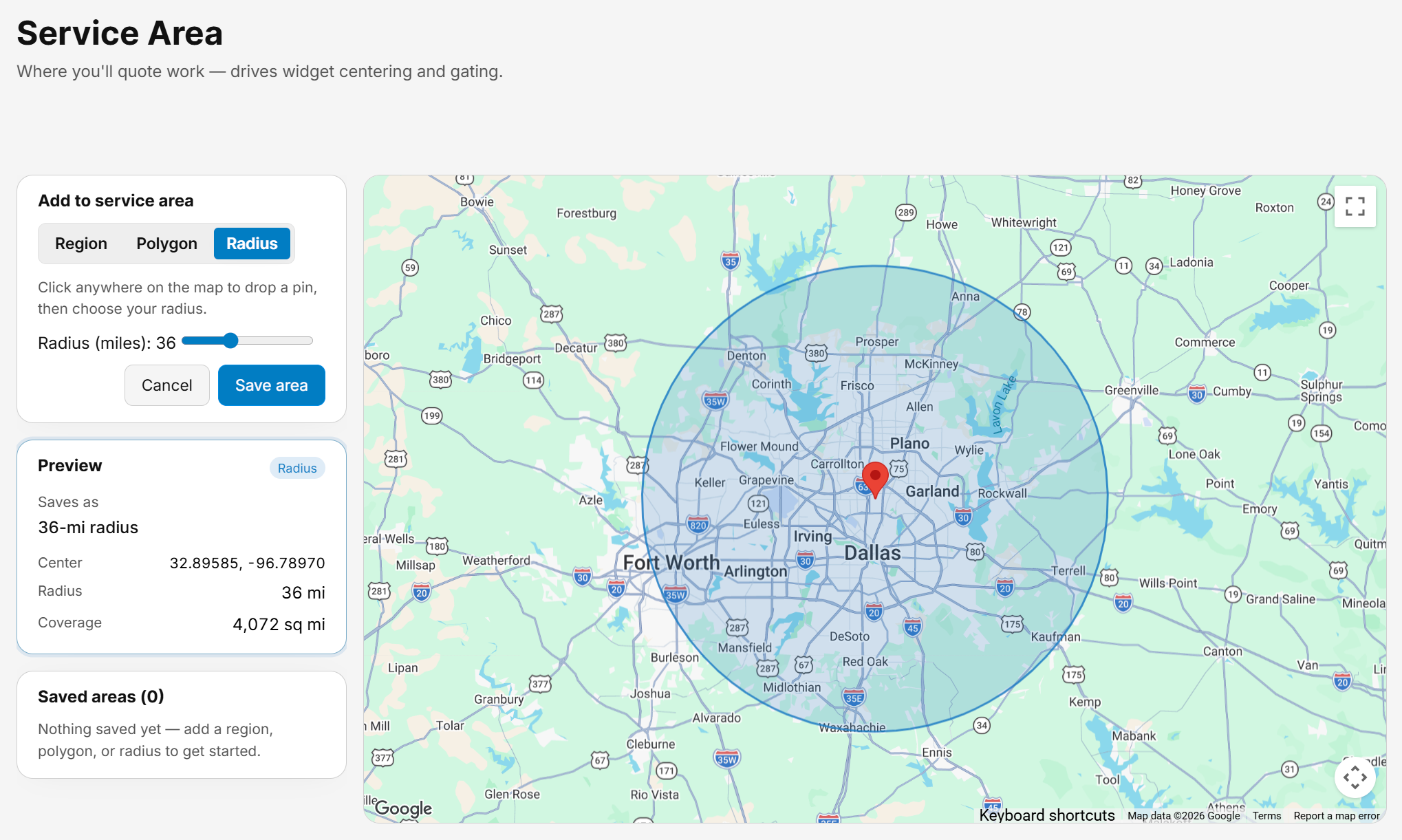Click the 36 mi radius value in Preview
This screenshot has width=1402, height=840.
tap(303, 592)
